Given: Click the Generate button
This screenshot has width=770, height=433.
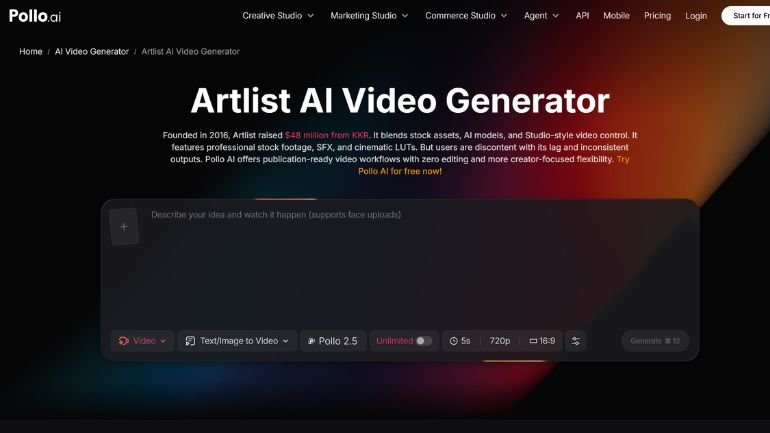Looking at the screenshot, I should 655,341.
